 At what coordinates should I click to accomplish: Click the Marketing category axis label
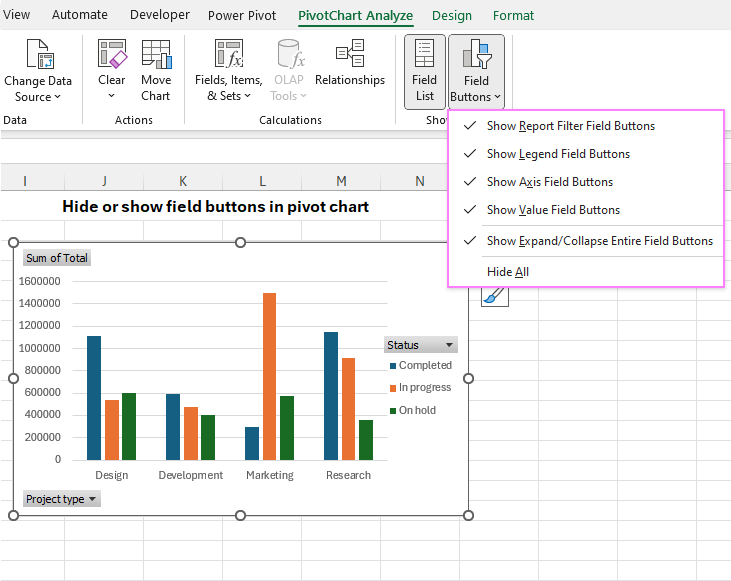[270, 475]
